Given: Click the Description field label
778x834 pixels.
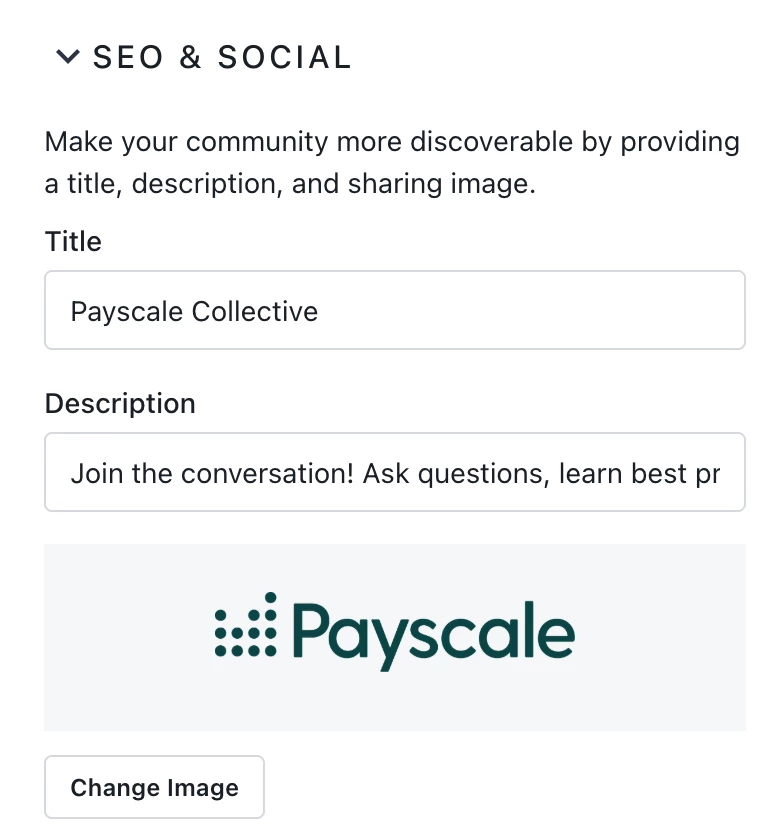Looking at the screenshot, I should point(120,403).
